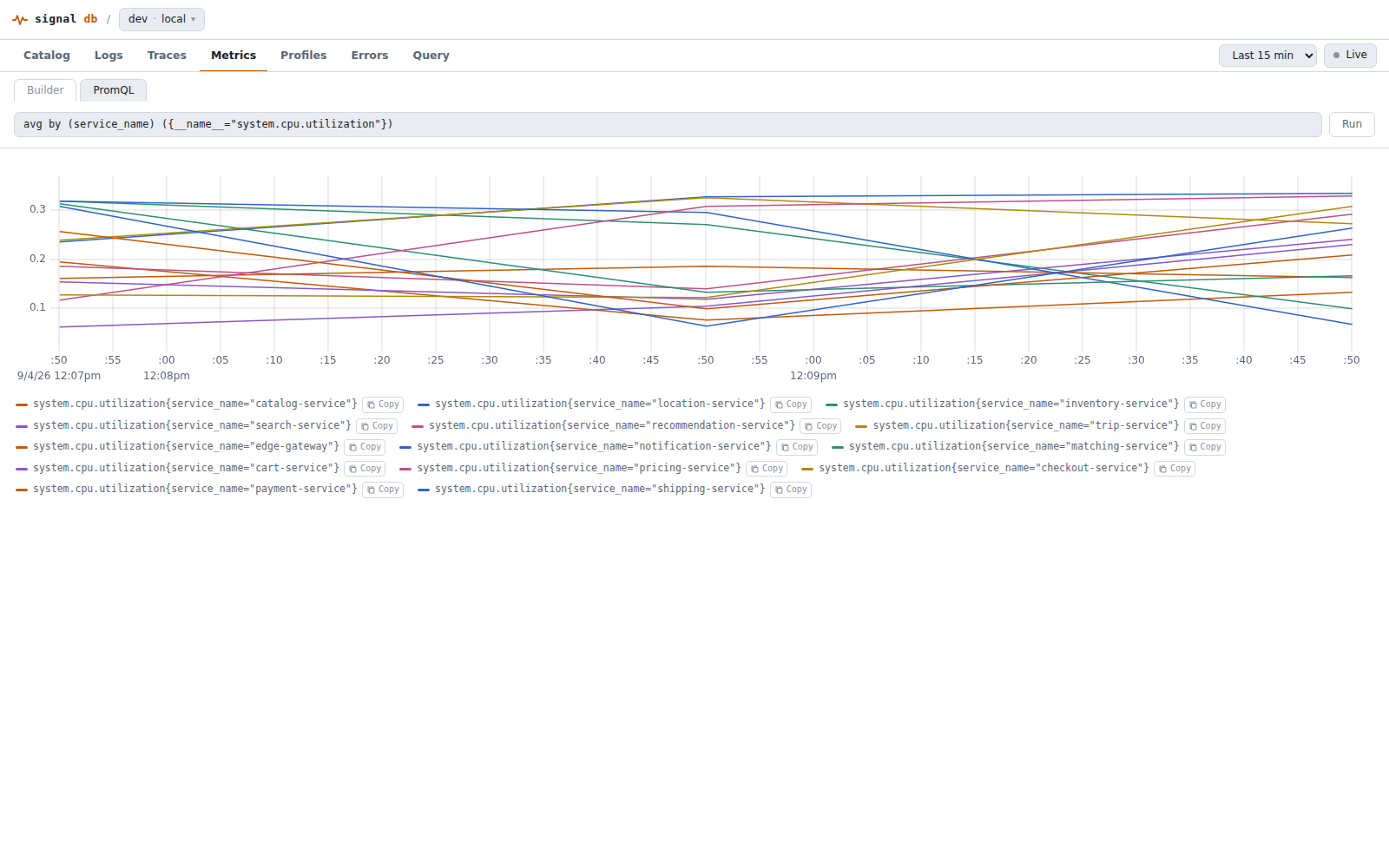This screenshot has width=1389, height=868.
Task: Open the Catalog tab
Action: point(47,56)
